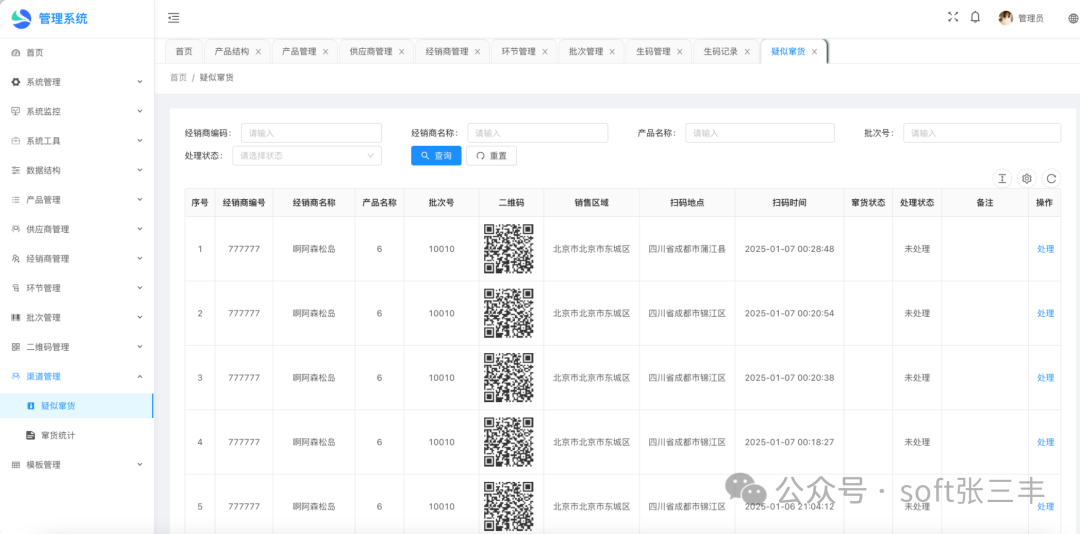1080x534 pixels.
Task: Refresh the table using the reload icon
Action: coord(1051,178)
